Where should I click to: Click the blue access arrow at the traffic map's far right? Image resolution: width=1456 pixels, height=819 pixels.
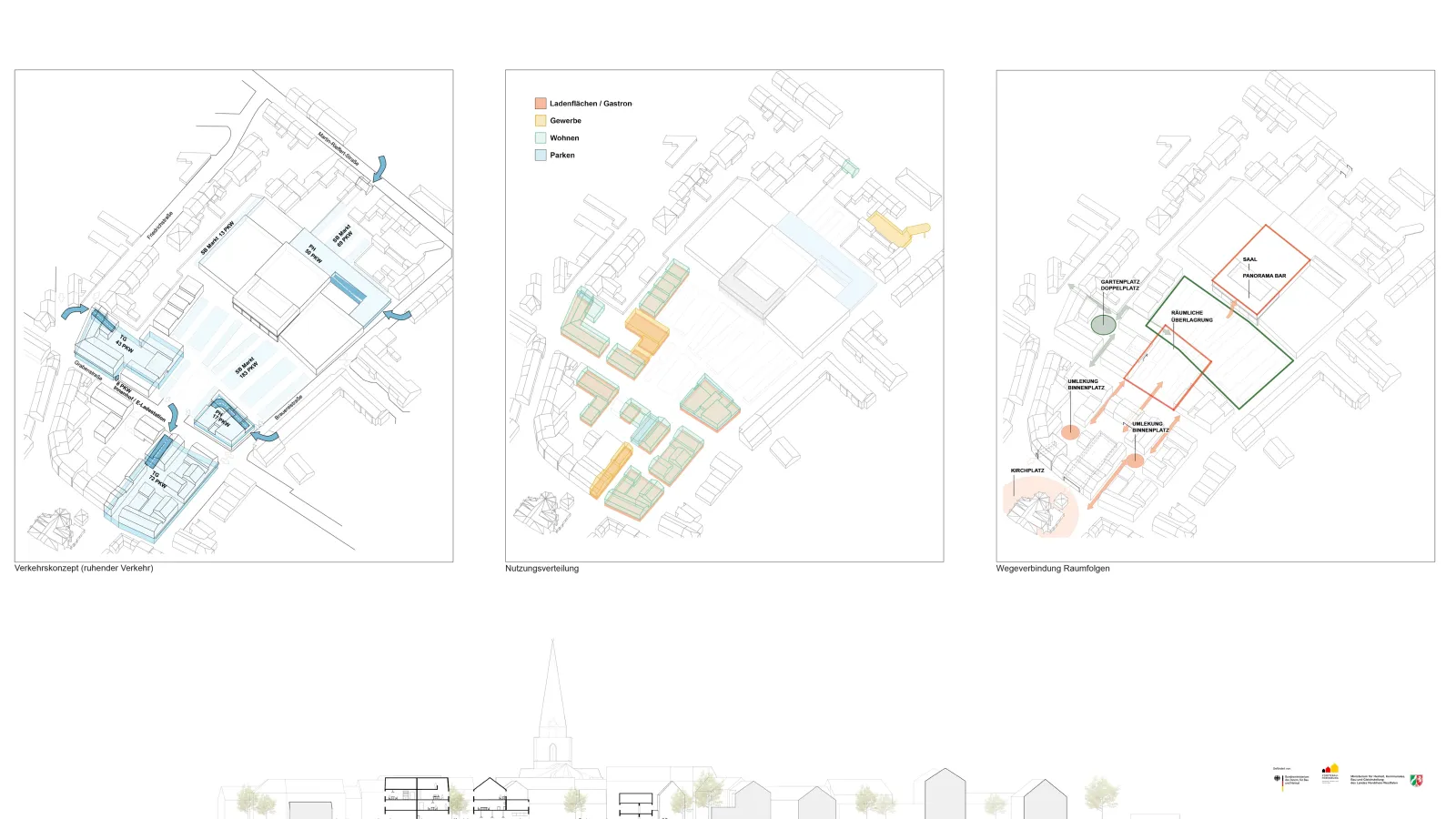click(398, 315)
